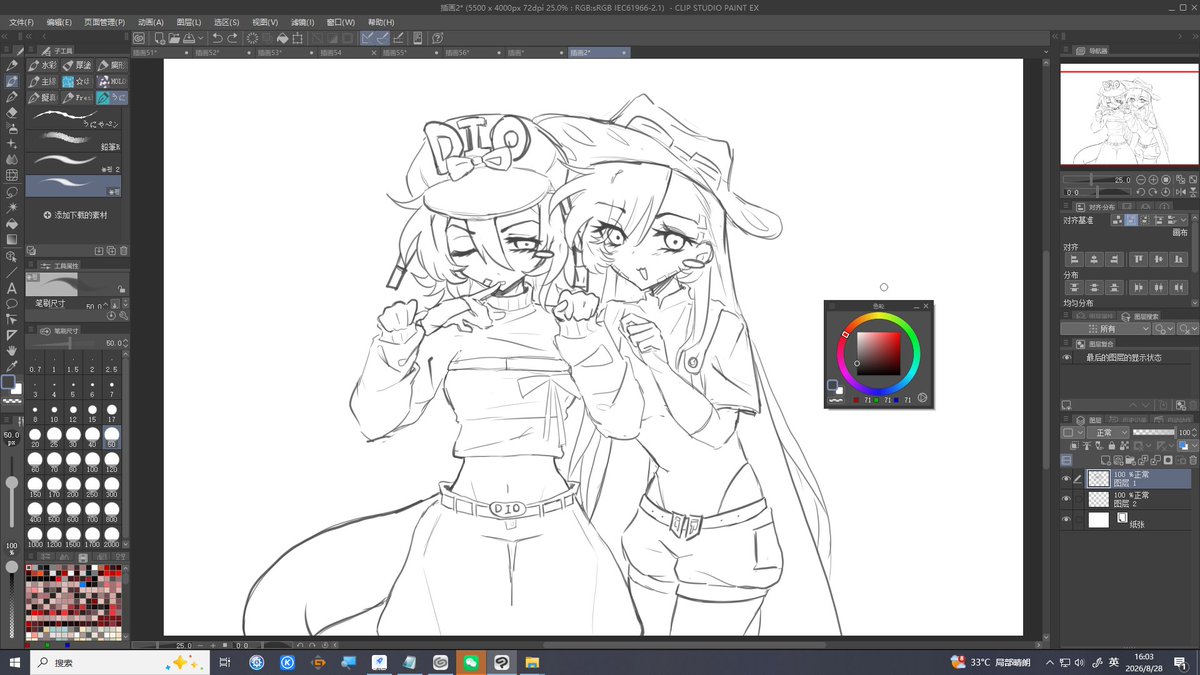Open the 图层(L) menu

tap(188, 21)
